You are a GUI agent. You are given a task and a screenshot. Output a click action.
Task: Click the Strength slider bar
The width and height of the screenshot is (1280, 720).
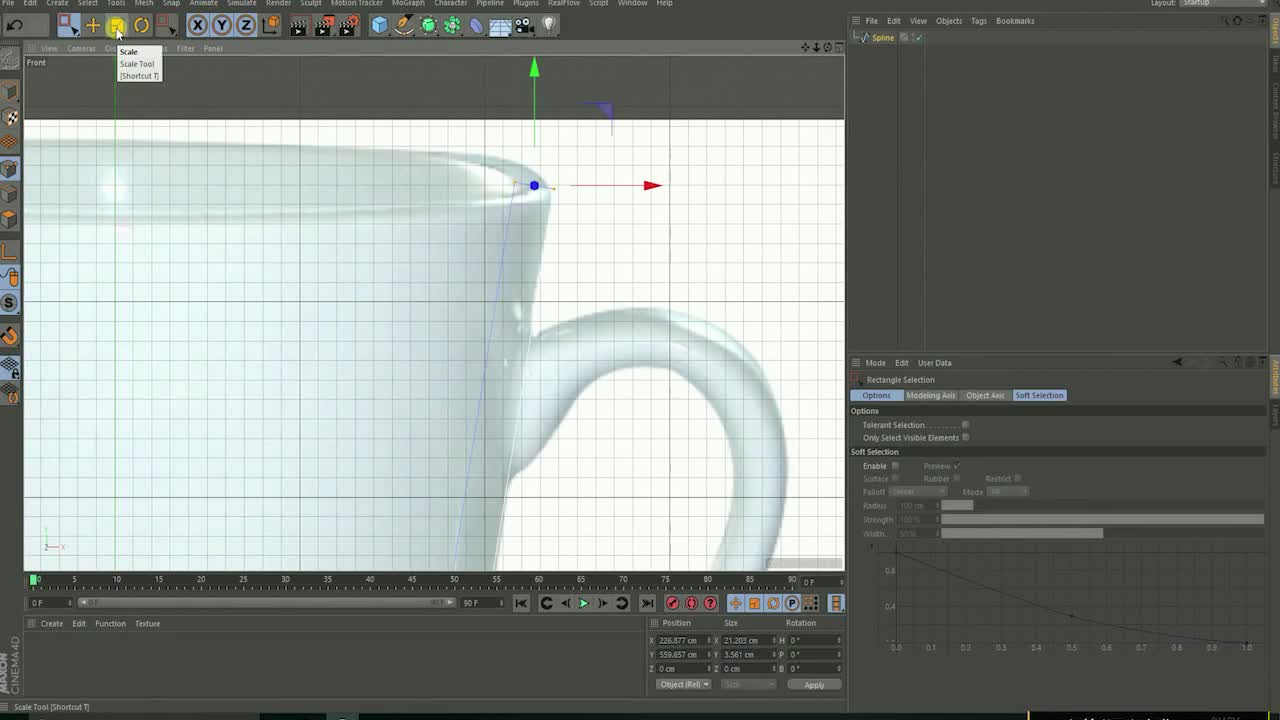tap(1102, 520)
